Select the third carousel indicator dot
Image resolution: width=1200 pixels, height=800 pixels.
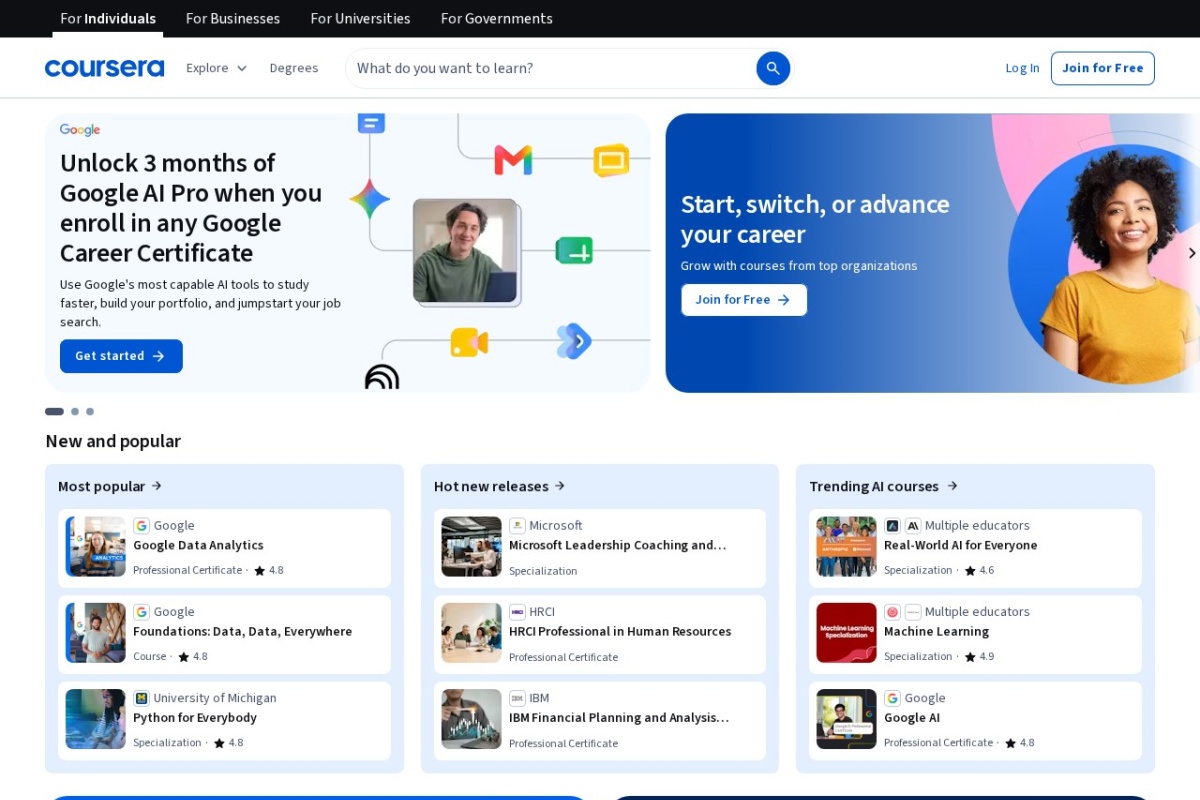(x=90, y=412)
